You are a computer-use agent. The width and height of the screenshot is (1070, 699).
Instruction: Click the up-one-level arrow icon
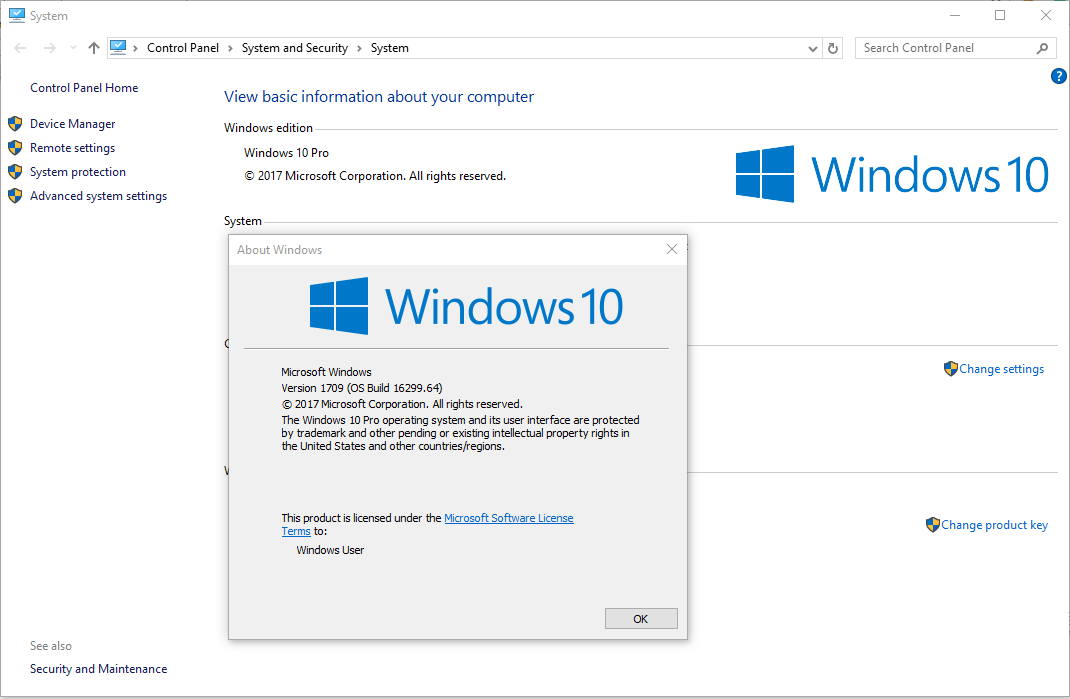point(93,47)
